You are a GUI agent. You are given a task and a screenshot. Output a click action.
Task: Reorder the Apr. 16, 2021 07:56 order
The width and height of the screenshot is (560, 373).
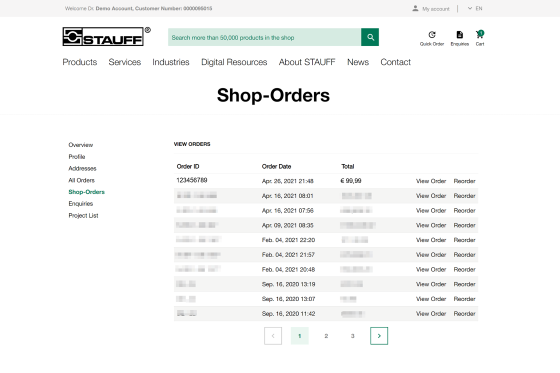(464, 210)
